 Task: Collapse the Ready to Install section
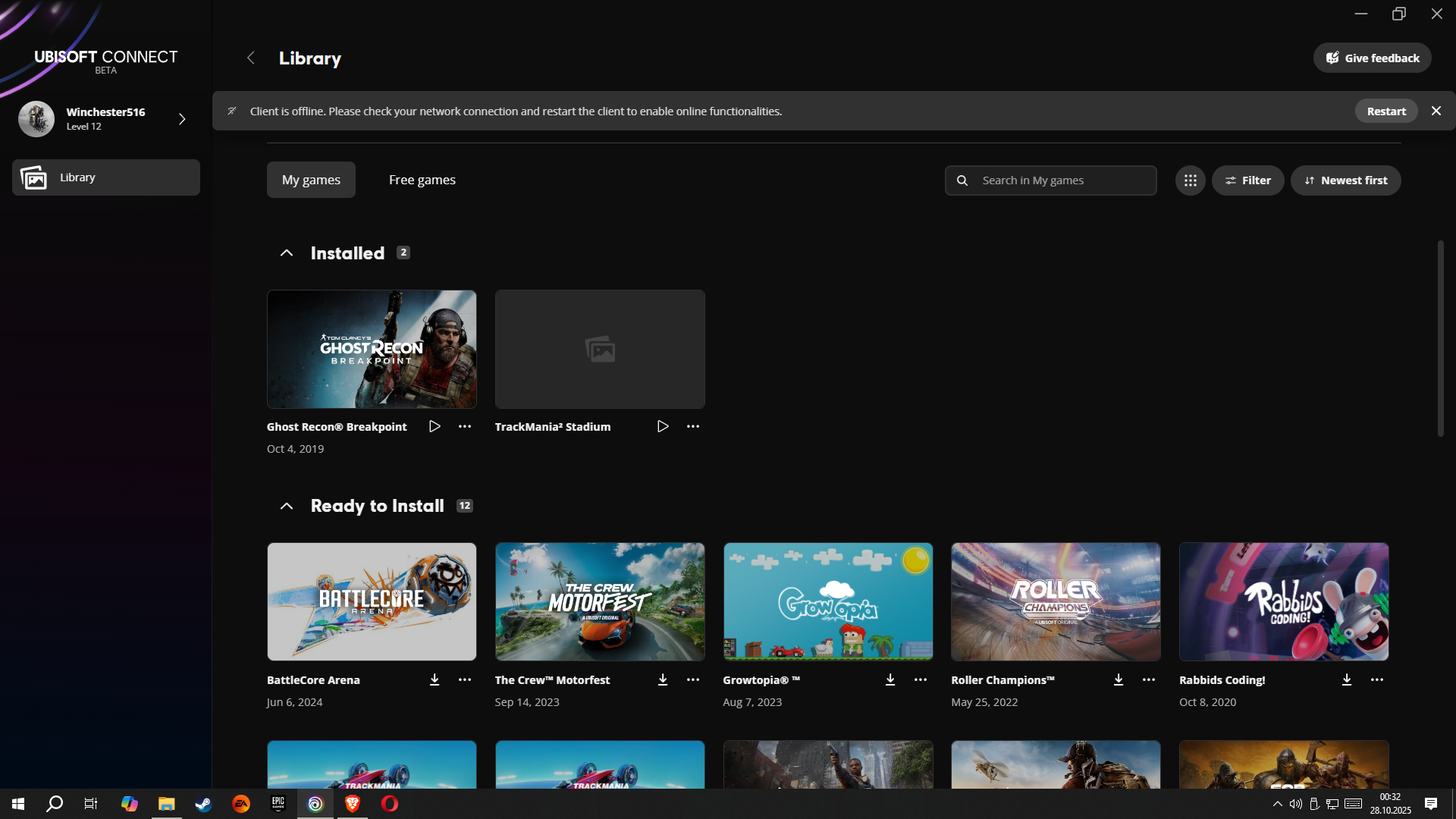[x=287, y=506]
